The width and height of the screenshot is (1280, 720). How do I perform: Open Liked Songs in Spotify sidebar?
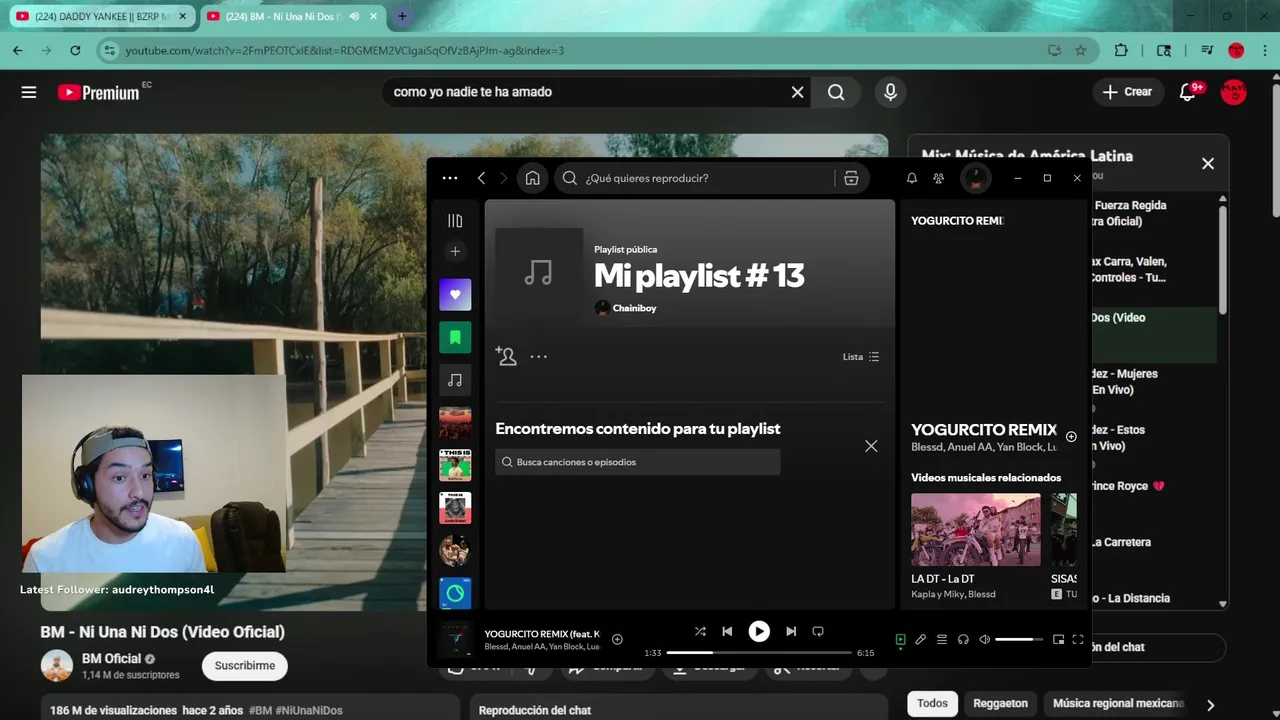pyautogui.click(x=455, y=295)
